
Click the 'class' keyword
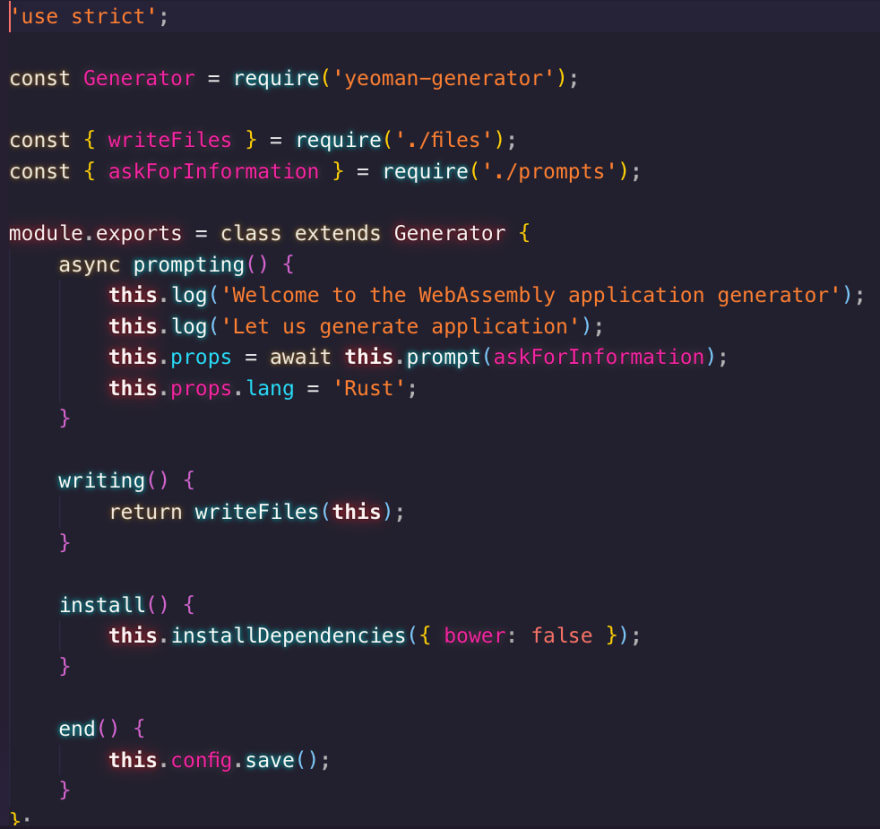click(250, 233)
